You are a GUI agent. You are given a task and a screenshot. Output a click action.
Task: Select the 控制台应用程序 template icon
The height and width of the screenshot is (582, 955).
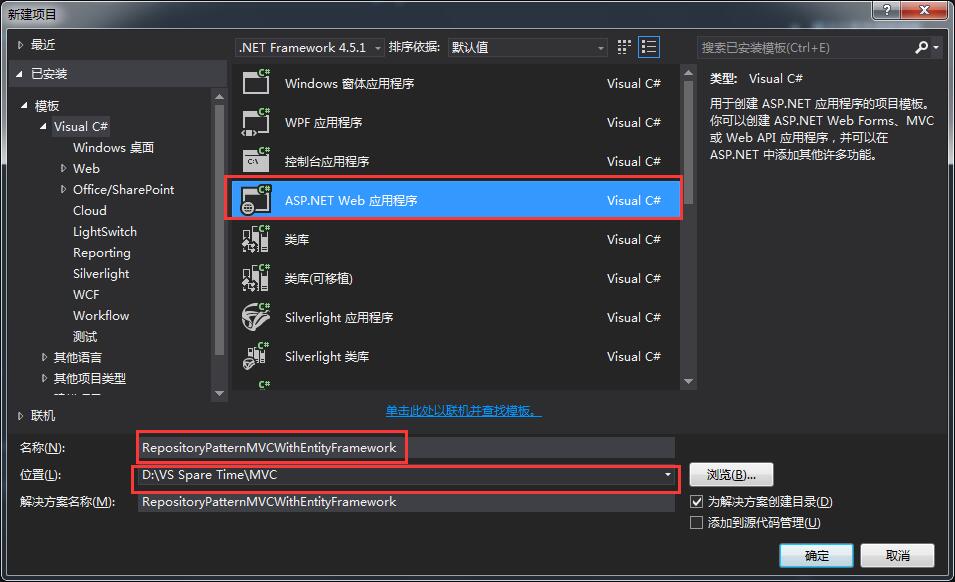[256, 161]
